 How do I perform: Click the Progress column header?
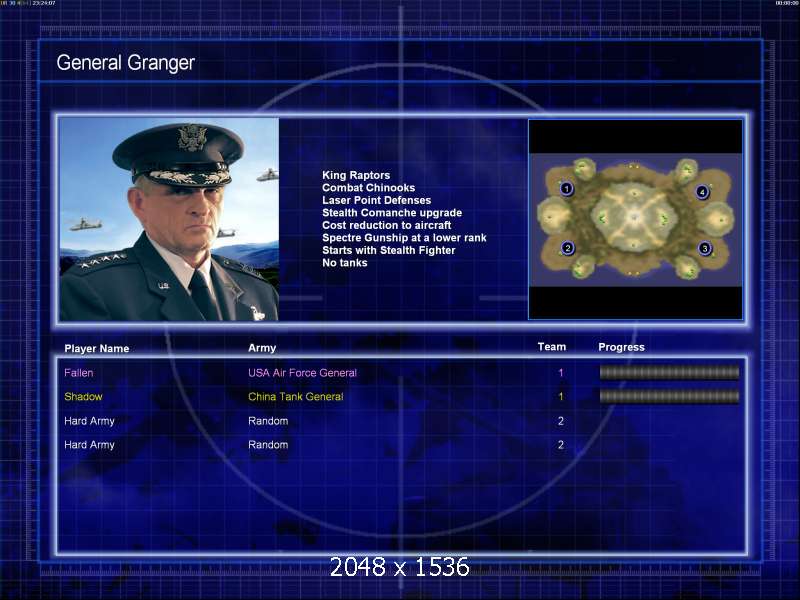pos(621,347)
